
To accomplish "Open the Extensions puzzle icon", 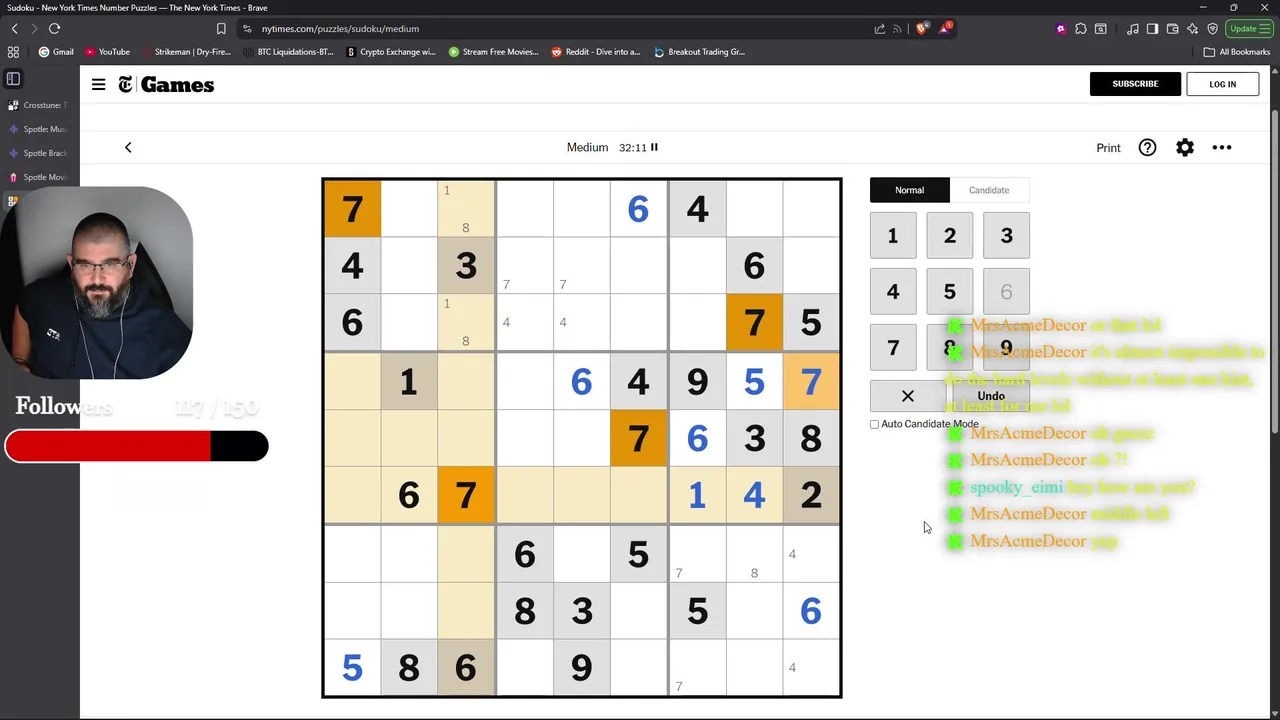I will (x=1081, y=29).
